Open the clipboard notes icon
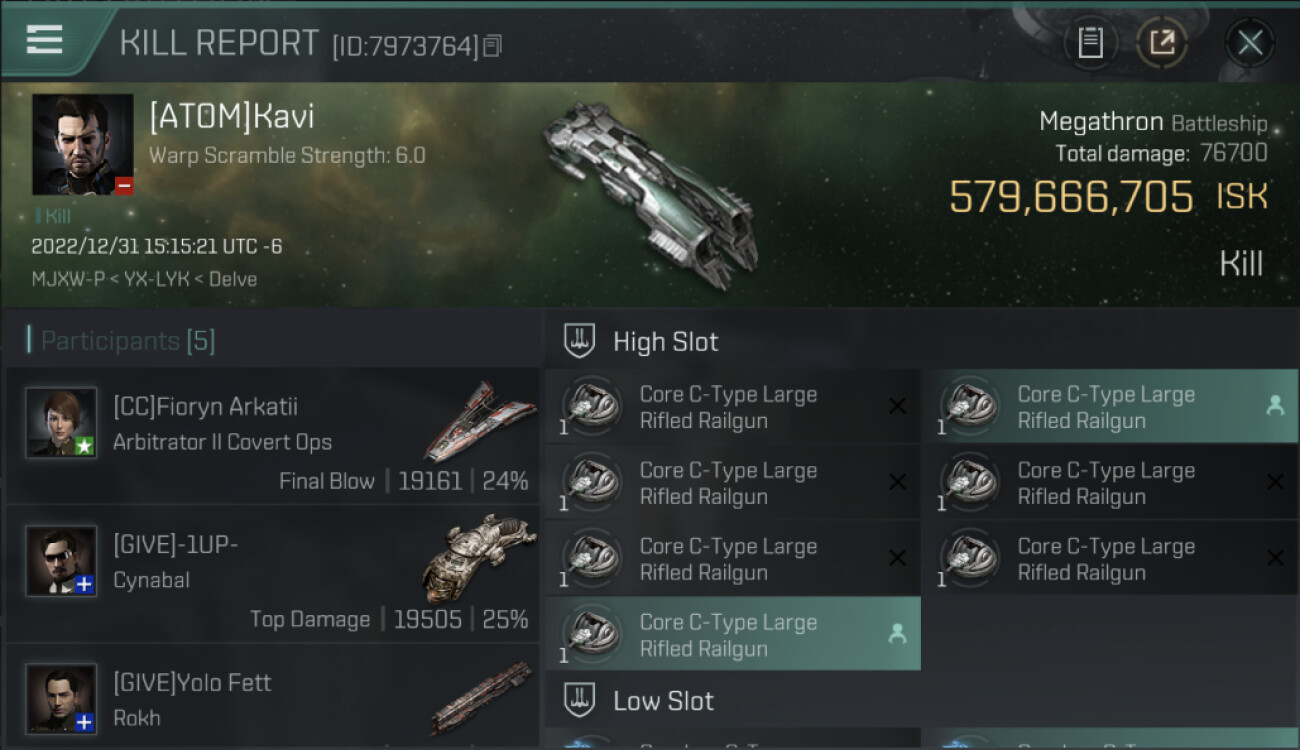 1090,42
